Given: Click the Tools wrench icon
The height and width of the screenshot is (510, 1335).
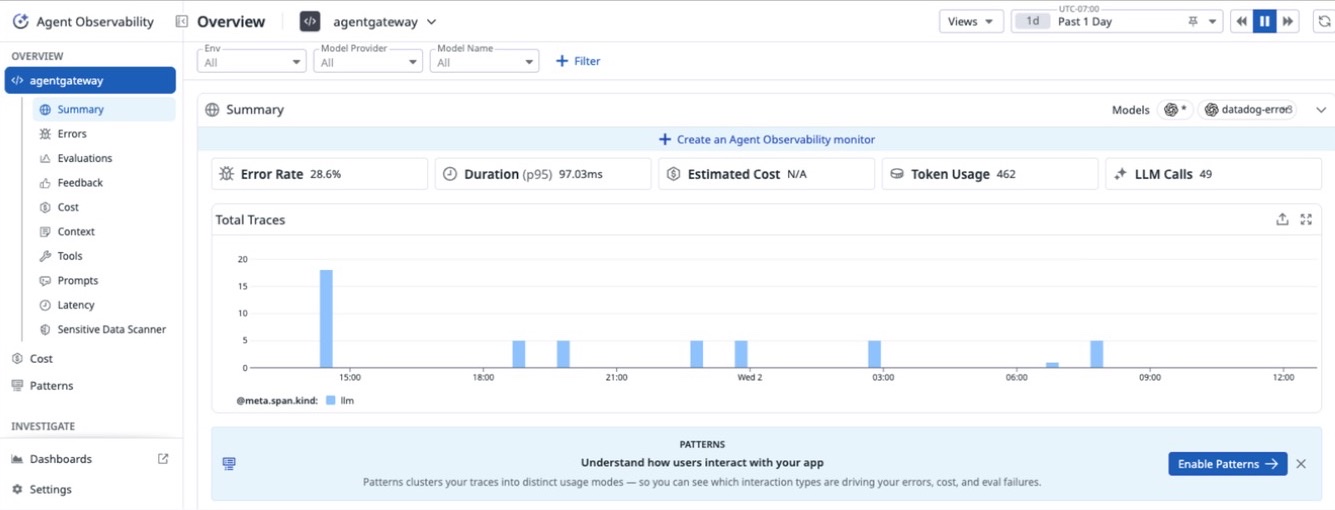Looking at the screenshot, I should (45, 256).
